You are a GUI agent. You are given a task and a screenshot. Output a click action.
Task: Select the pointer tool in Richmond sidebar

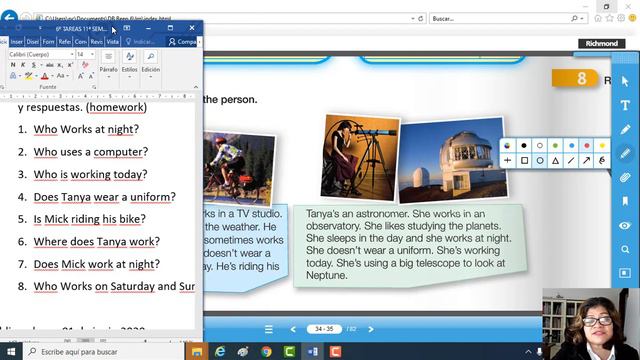(x=625, y=81)
